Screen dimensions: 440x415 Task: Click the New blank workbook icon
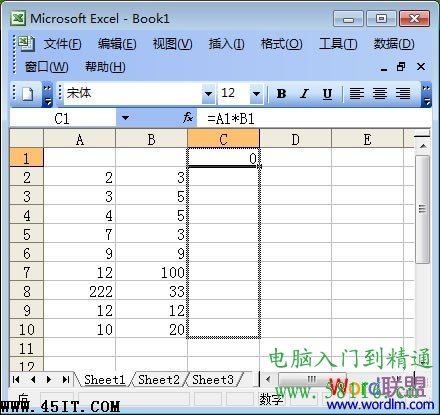click(28, 94)
